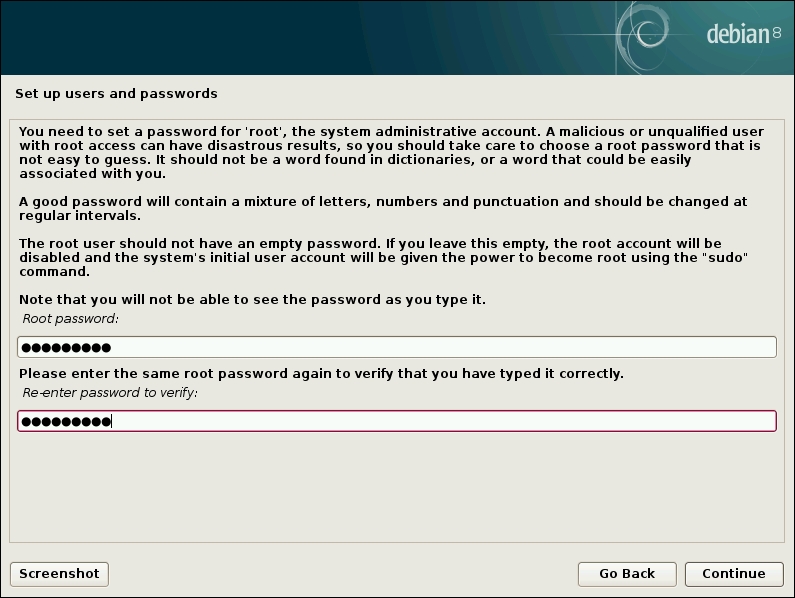Focus the Re-enter password to verify field
The width and height of the screenshot is (795, 598).
(x=396, y=421)
